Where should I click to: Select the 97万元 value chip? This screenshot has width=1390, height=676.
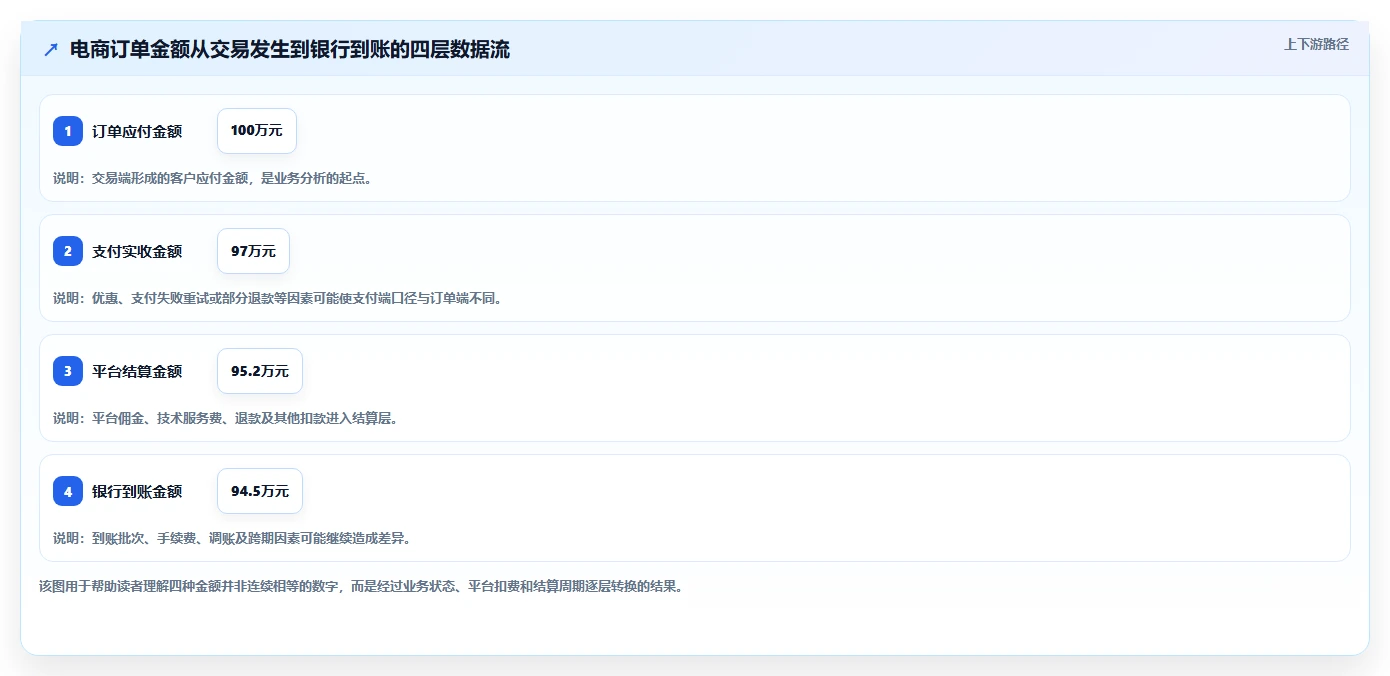(x=253, y=251)
